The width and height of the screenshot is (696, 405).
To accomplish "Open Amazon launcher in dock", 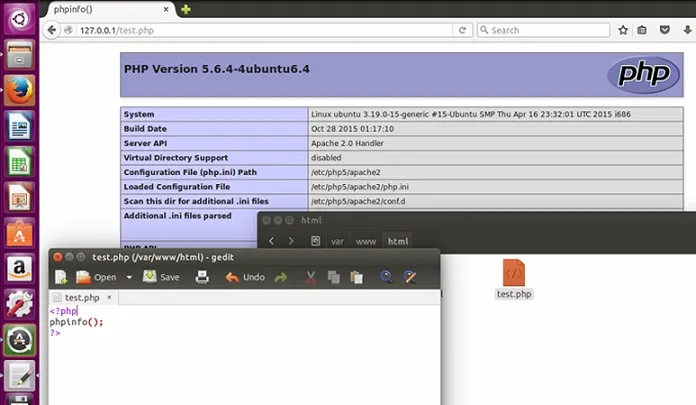I will click(19, 269).
